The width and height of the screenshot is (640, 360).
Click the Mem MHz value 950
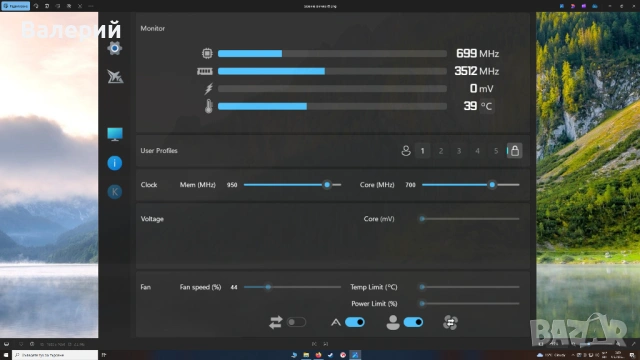(232, 185)
